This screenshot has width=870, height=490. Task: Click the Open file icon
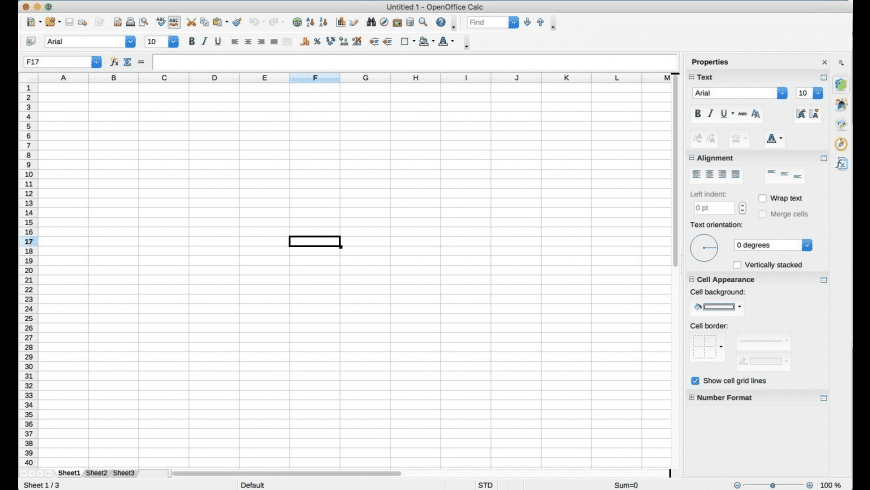50,22
